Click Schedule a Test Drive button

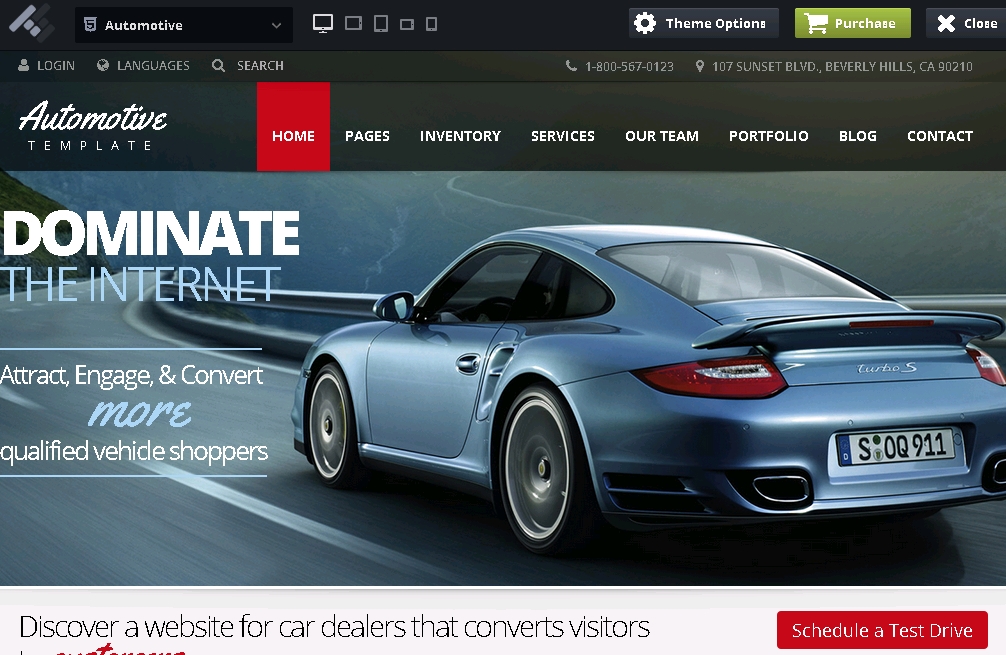[x=881, y=630]
